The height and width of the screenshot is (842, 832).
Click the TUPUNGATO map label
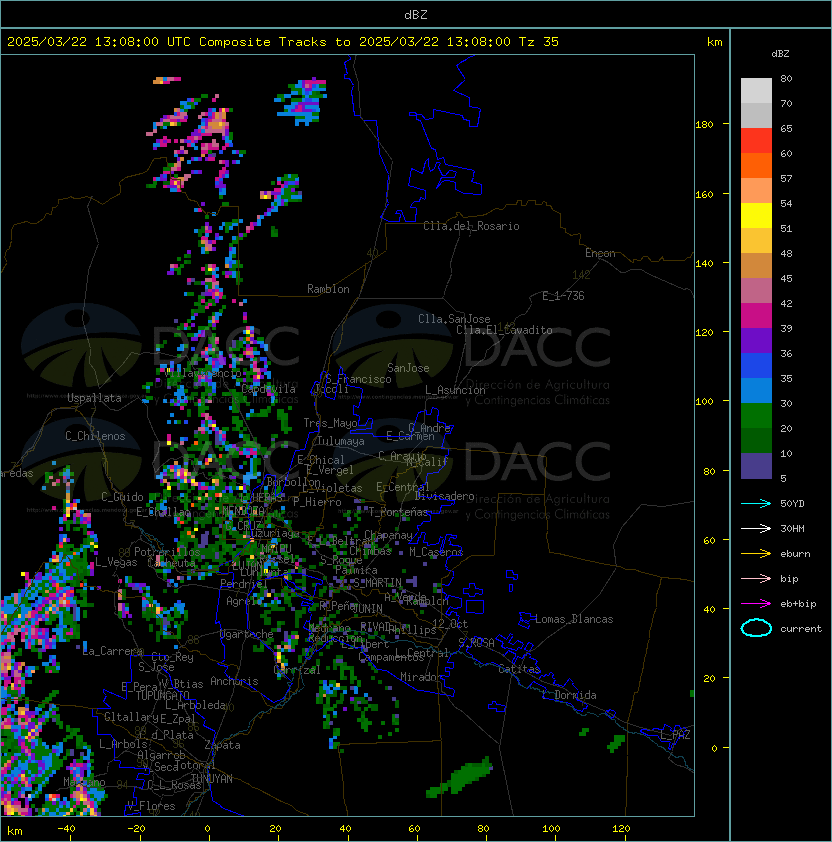162,696
